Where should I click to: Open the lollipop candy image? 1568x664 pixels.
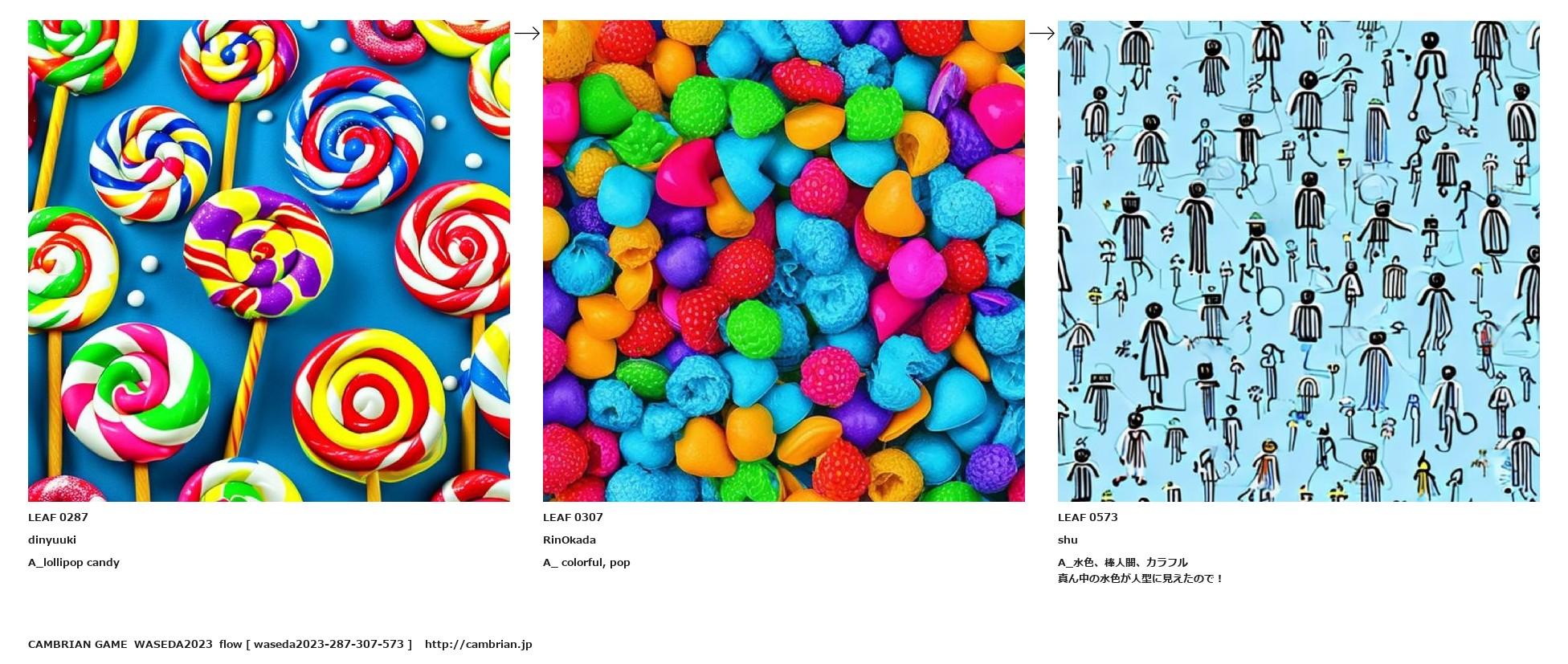pos(269,261)
